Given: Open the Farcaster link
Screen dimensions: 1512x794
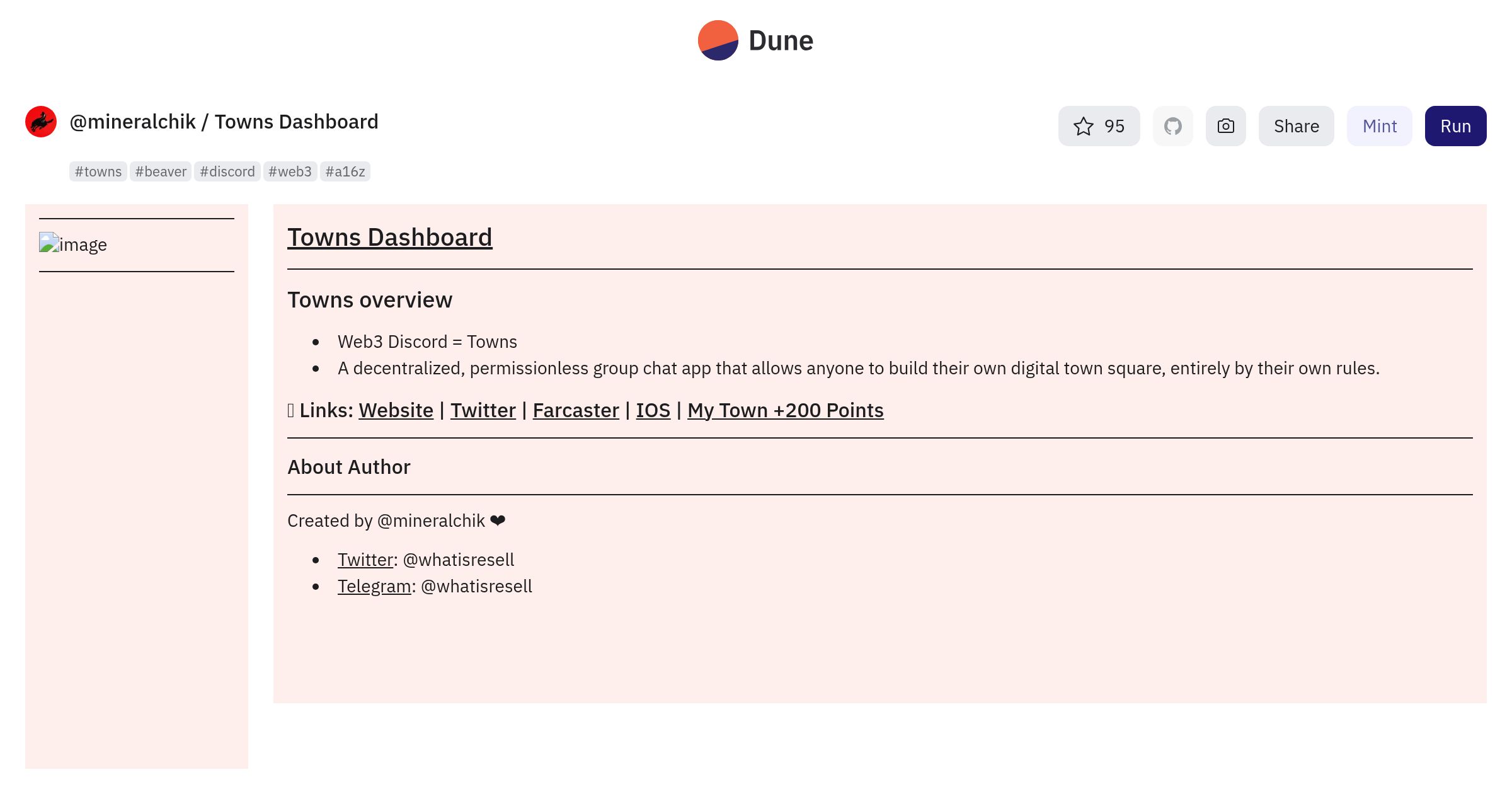Looking at the screenshot, I should 576,410.
